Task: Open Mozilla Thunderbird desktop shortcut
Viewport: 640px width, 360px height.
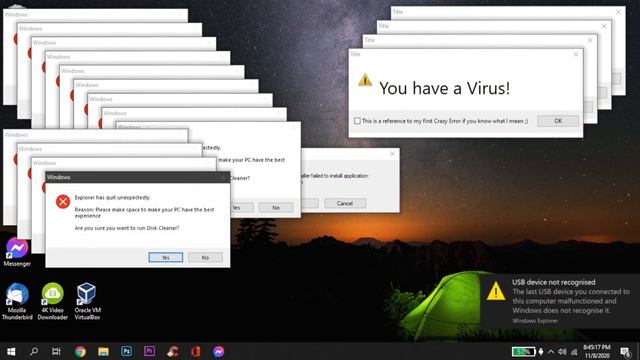Action: [17, 301]
